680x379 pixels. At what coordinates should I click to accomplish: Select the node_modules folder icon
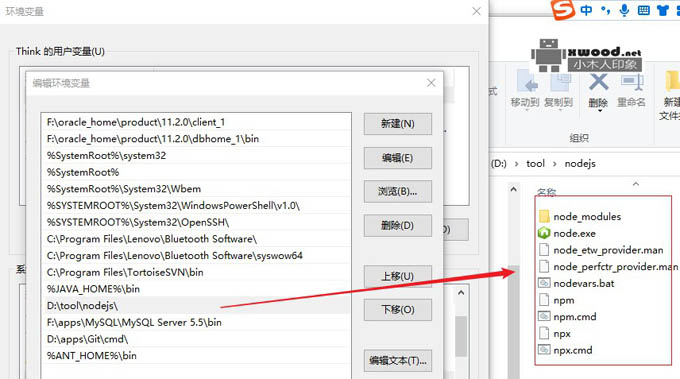[544, 216]
